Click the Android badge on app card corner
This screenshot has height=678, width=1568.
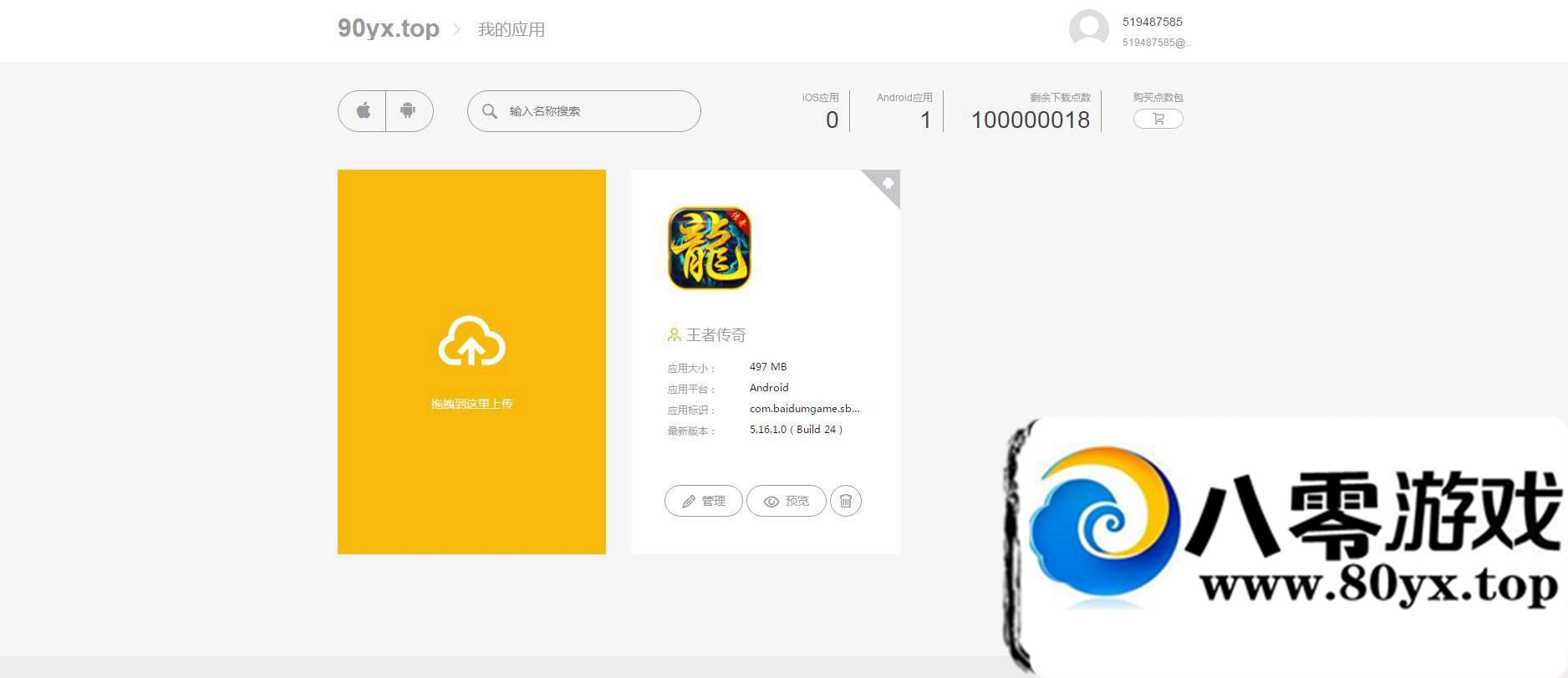[x=887, y=183]
